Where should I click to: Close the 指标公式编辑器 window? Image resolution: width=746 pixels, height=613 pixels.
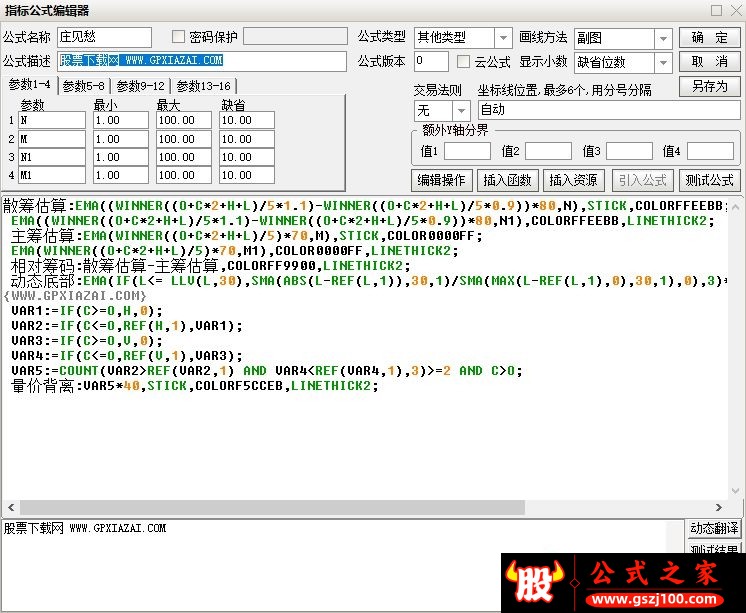736,10
